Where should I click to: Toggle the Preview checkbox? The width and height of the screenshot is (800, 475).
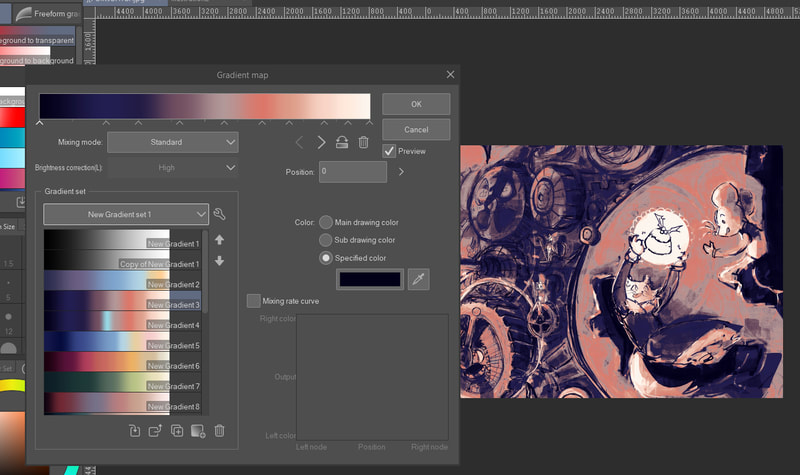pos(389,151)
